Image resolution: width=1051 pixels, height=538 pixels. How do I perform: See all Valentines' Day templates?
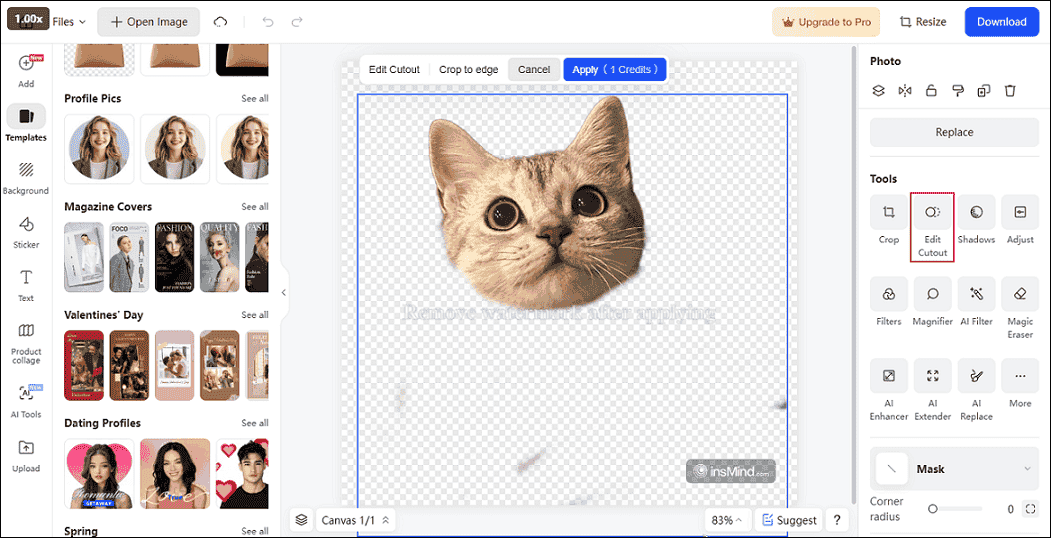pos(255,315)
